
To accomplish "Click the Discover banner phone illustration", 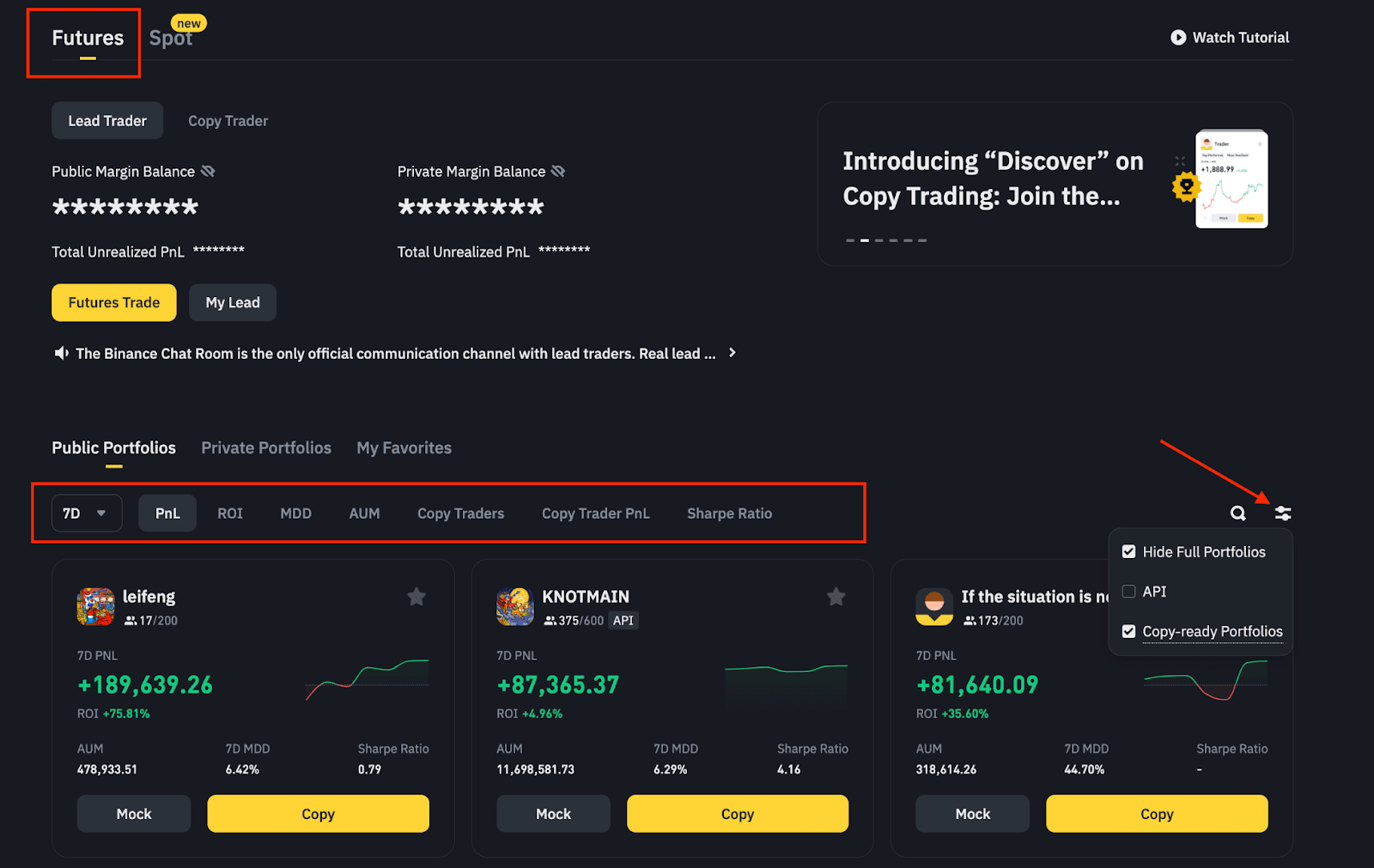I will 1231,179.
